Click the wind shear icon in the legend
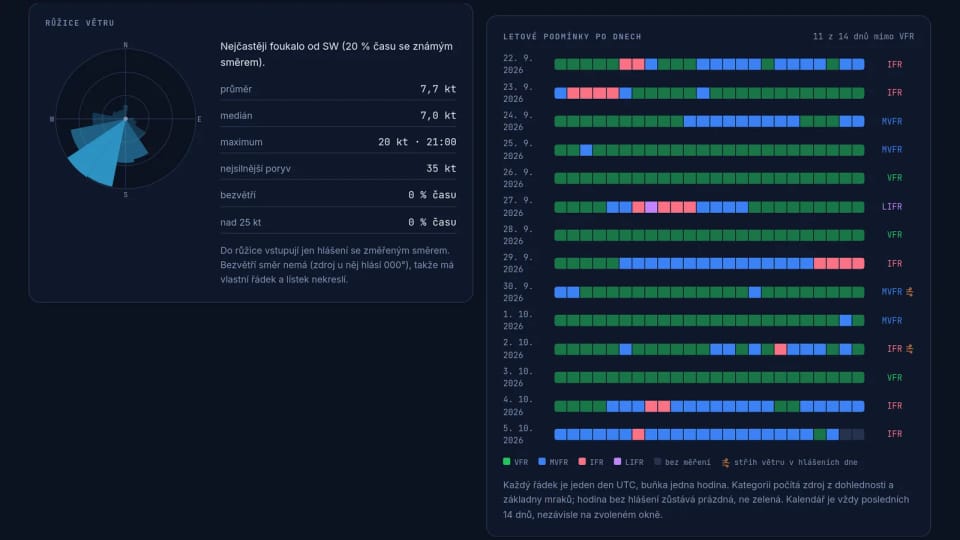 726,462
